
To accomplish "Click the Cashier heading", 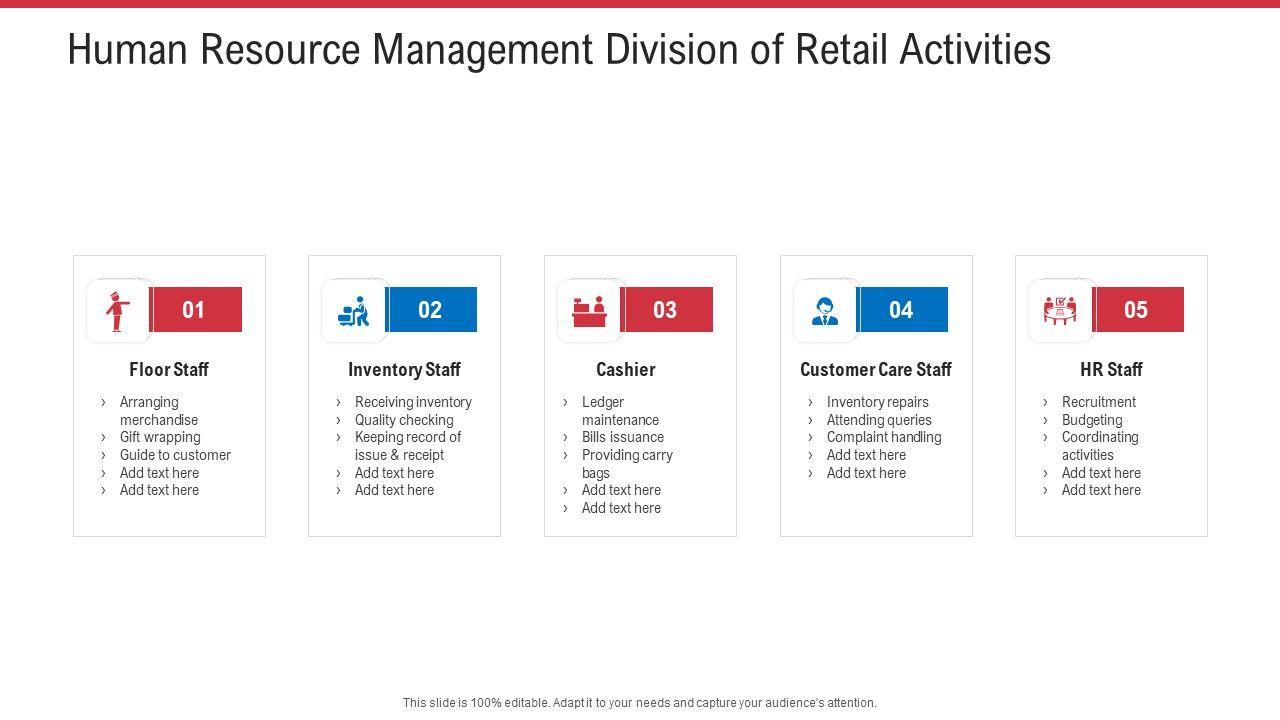I will 626,370.
